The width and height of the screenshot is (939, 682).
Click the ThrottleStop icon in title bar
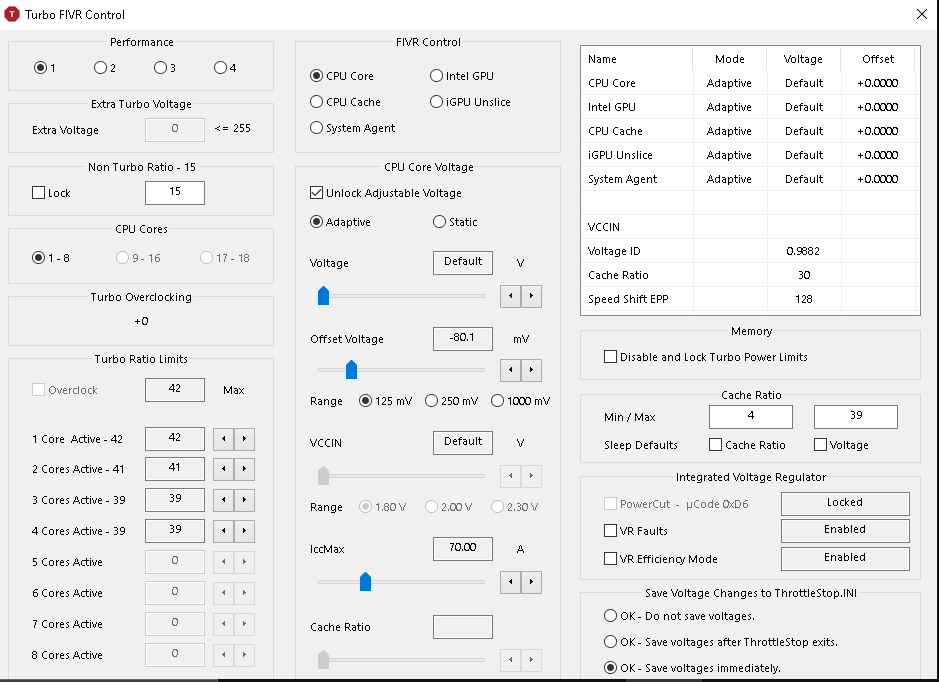pos(12,15)
